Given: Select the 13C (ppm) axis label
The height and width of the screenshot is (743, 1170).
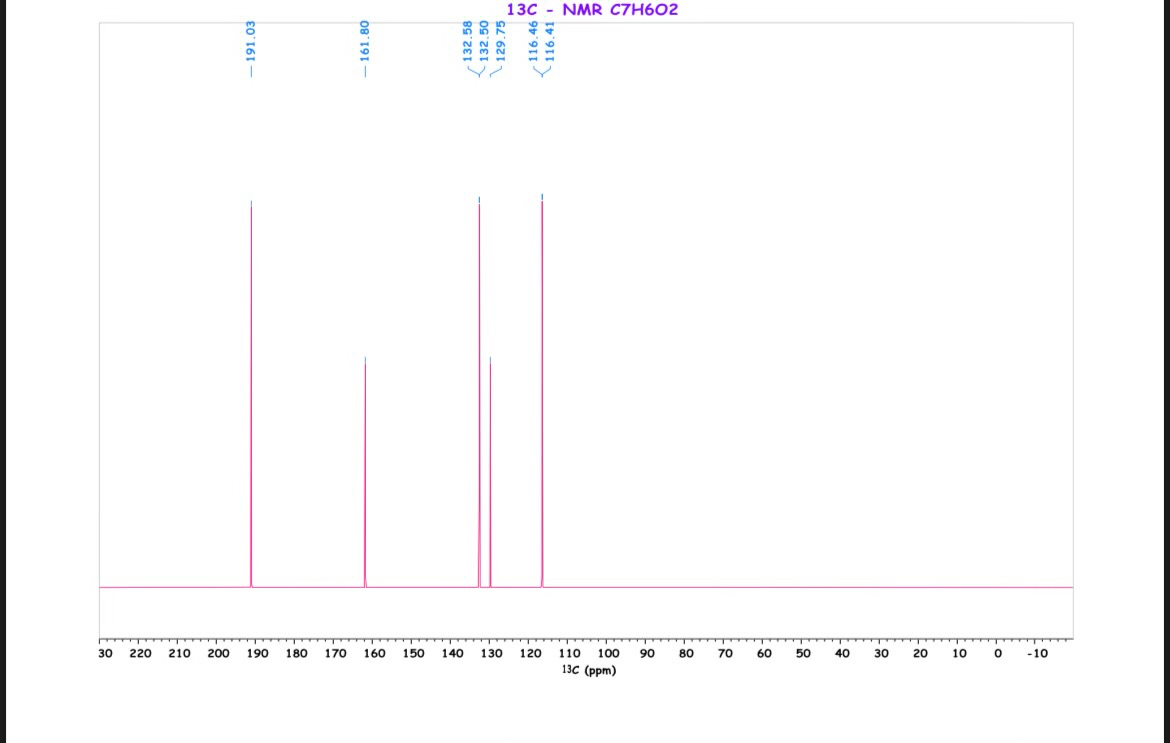Looking at the screenshot, I should pos(590,670).
